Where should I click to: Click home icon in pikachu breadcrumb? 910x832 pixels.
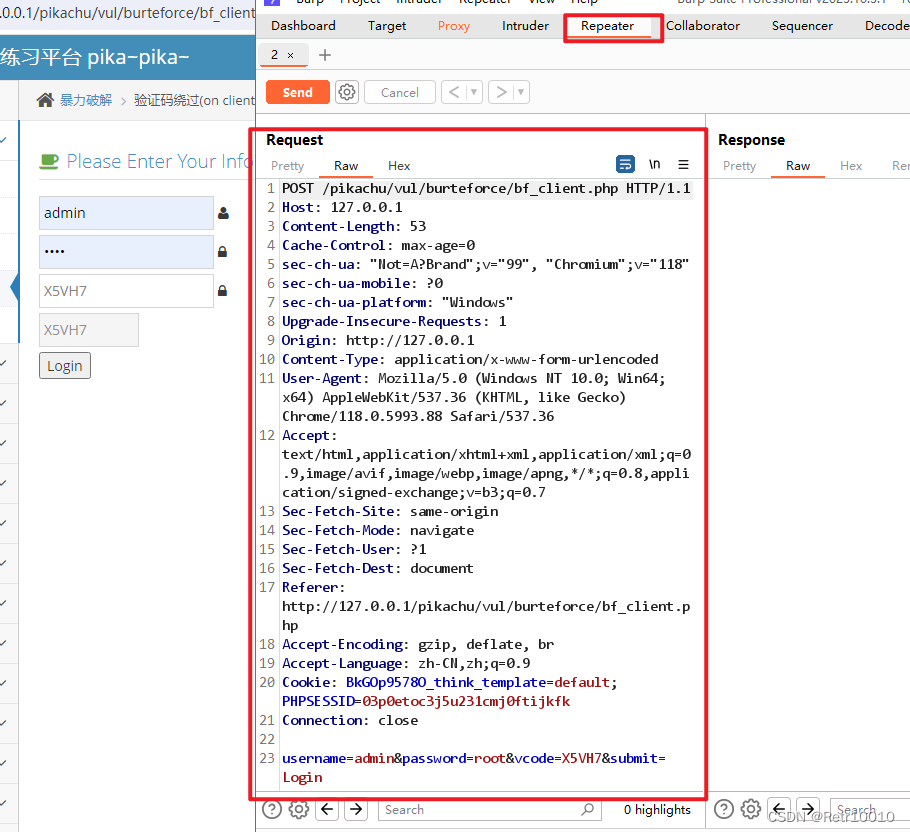pos(45,100)
